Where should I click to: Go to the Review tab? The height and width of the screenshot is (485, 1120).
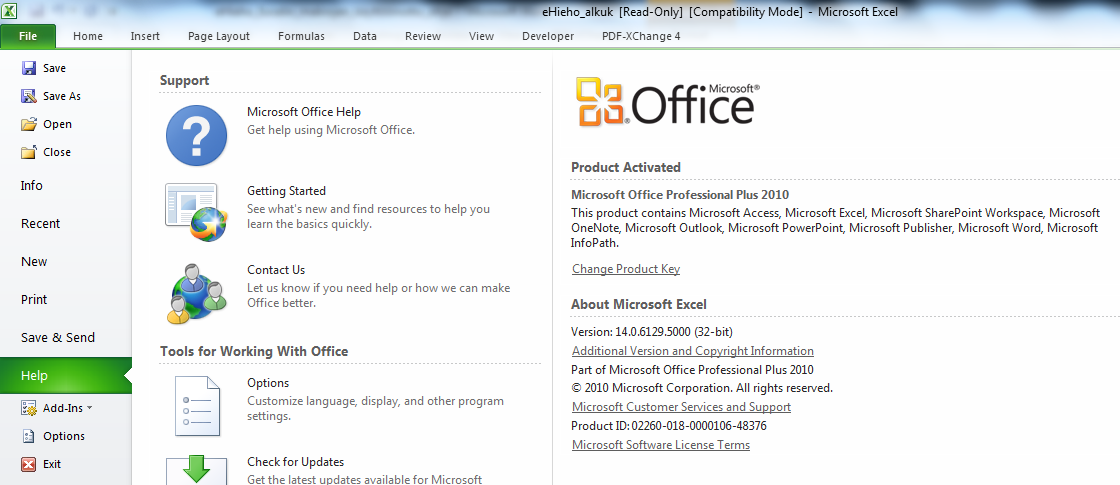click(x=423, y=36)
